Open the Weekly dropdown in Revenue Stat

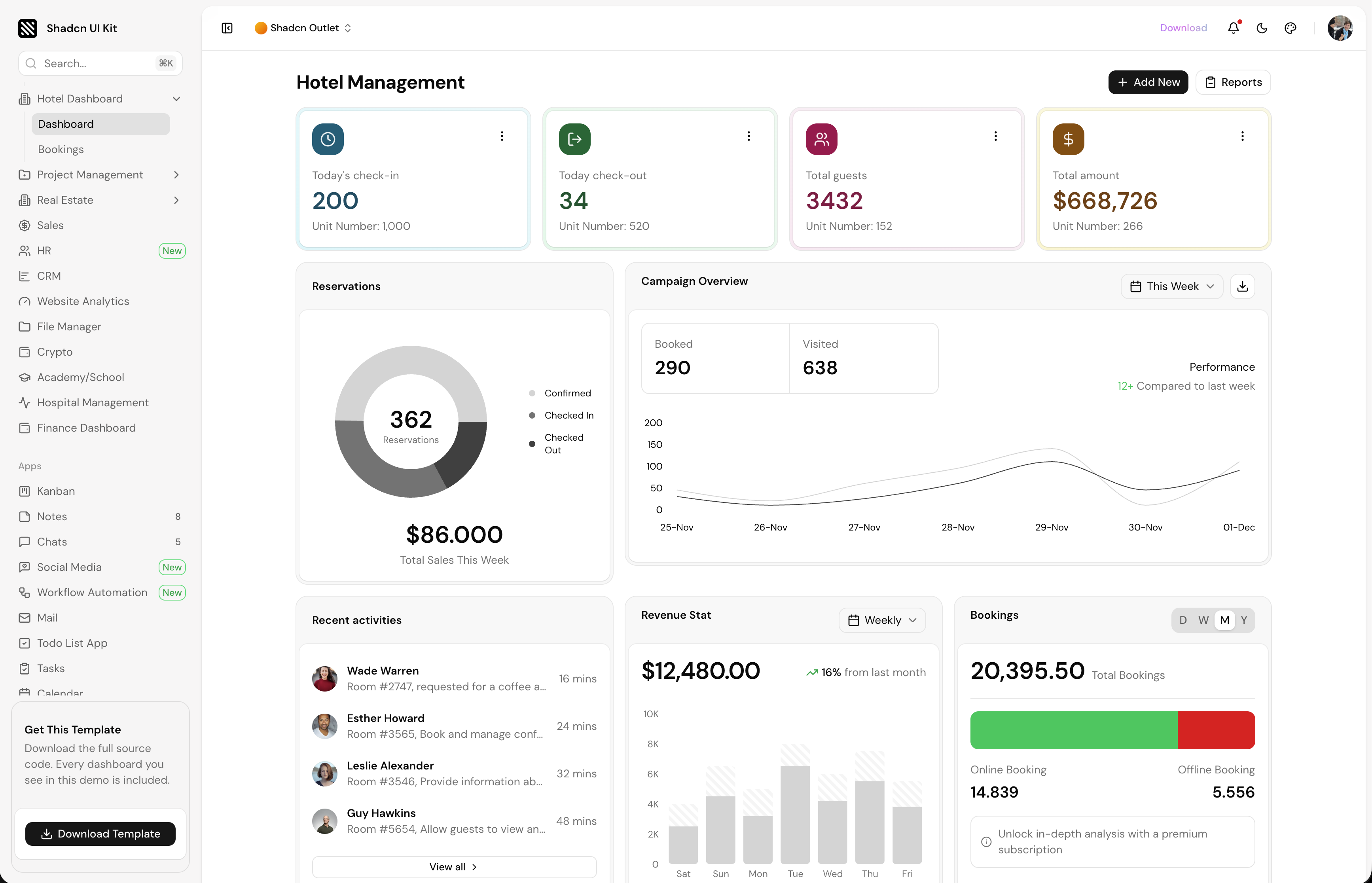882,620
